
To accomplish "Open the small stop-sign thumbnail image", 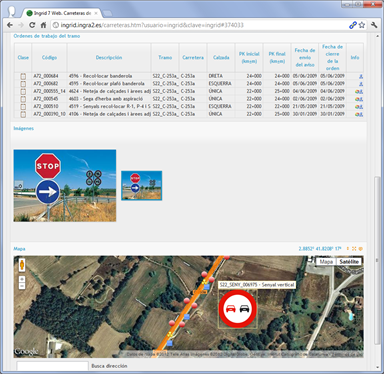I will [142, 186].
